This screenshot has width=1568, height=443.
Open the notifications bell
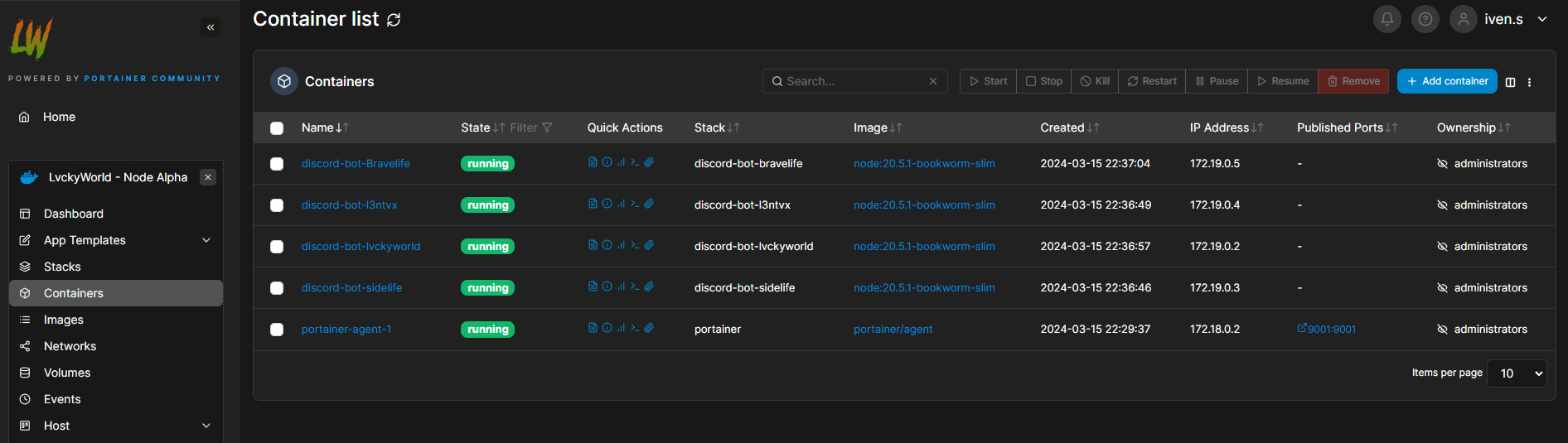pos(1387,19)
